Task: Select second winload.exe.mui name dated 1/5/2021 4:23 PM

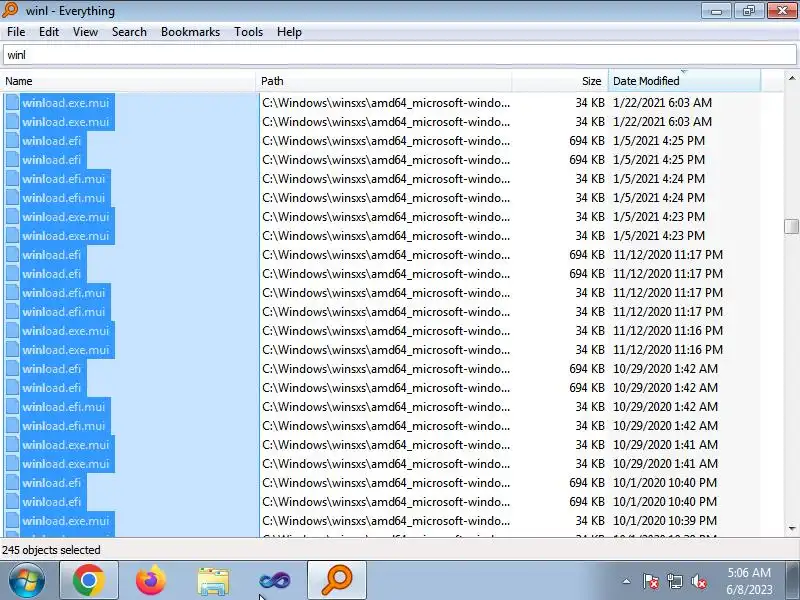Action: click(66, 236)
